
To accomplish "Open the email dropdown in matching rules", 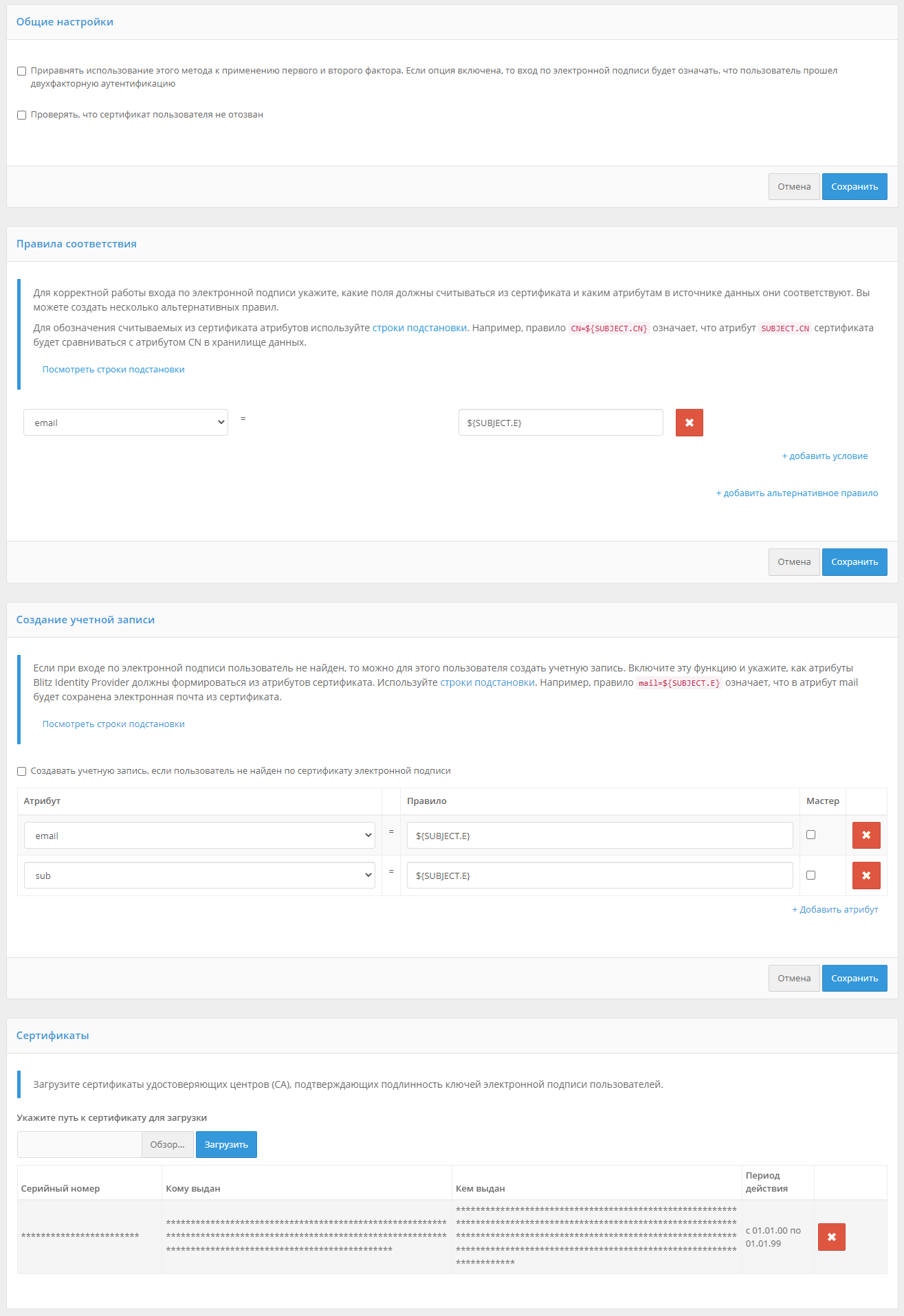I will click(x=126, y=423).
